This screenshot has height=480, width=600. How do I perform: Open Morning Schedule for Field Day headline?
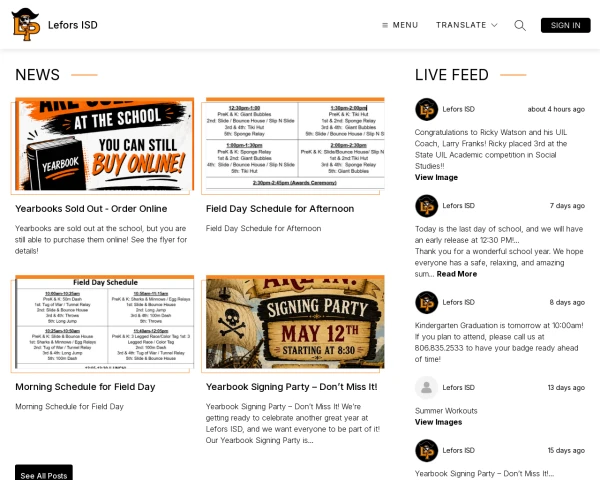85,387
